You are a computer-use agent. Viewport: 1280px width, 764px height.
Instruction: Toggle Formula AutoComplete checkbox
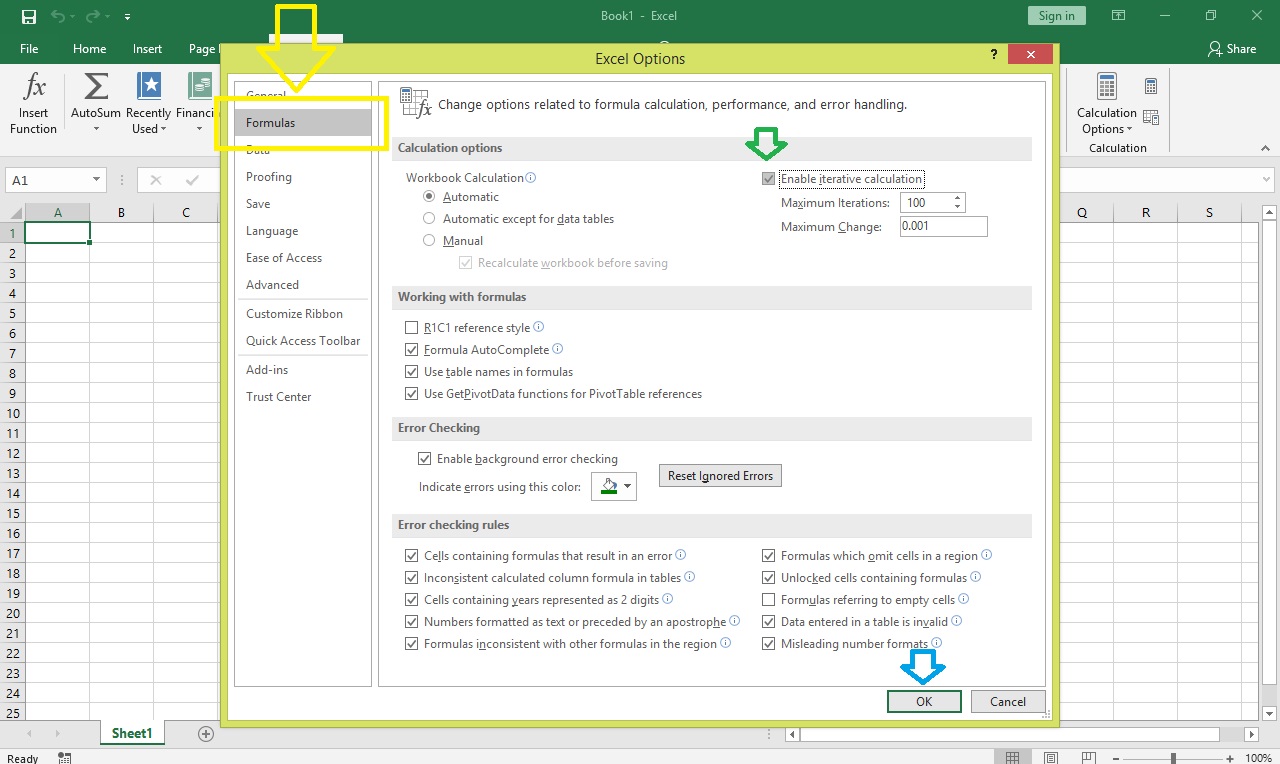411,350
